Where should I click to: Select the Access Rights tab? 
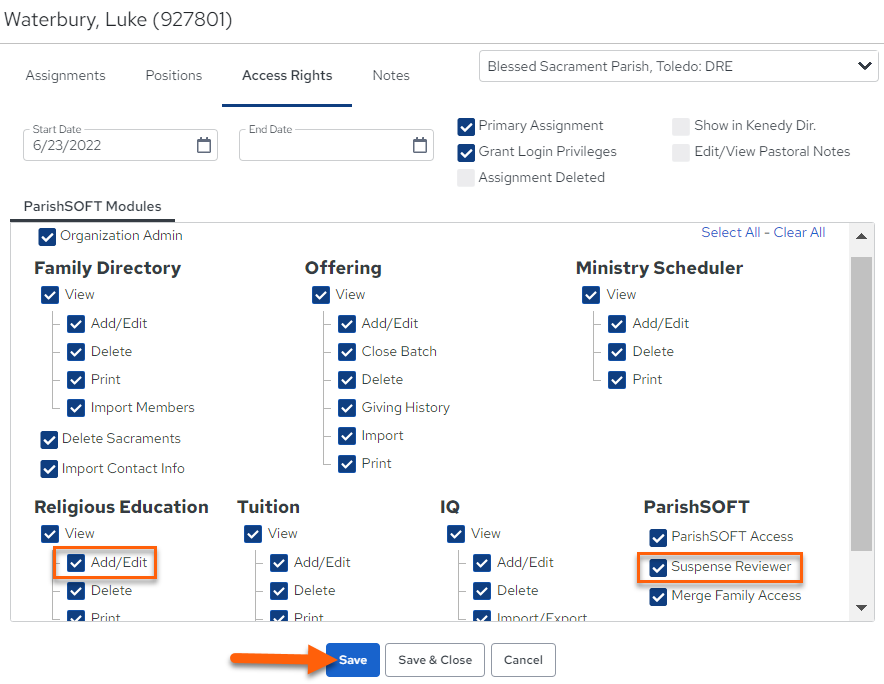pyautogui.click(x=287, y=76)
